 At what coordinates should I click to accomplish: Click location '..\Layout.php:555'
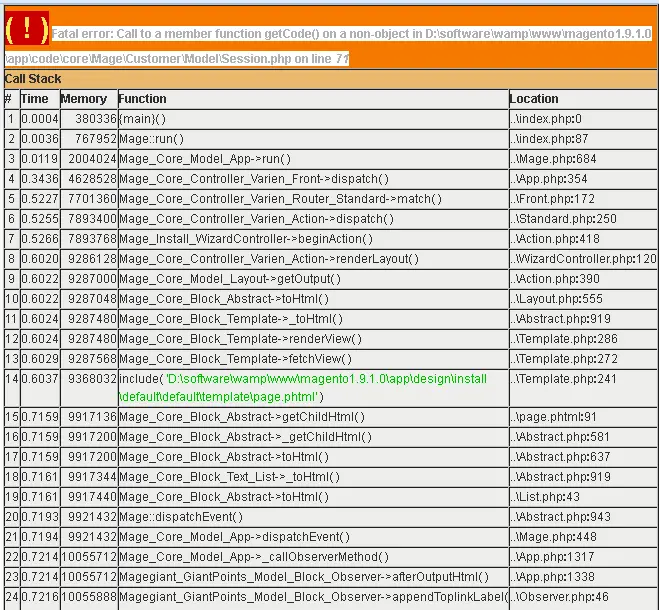[556, 299]
